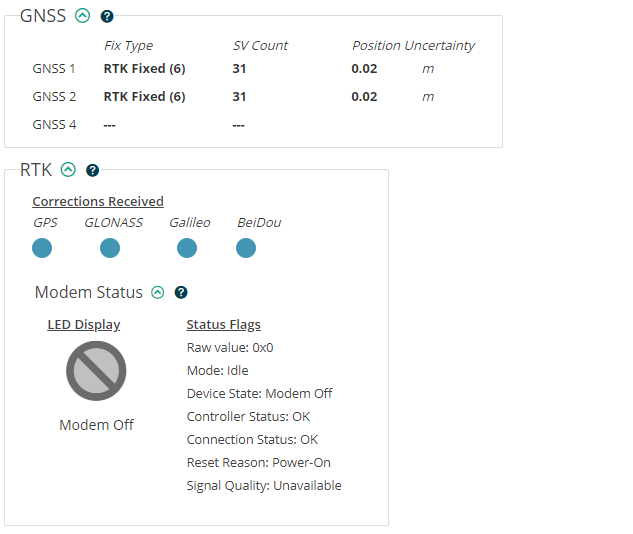Click the BeiDou corrections indicator dot
The image size is (633, 534).
pos(246,248)
